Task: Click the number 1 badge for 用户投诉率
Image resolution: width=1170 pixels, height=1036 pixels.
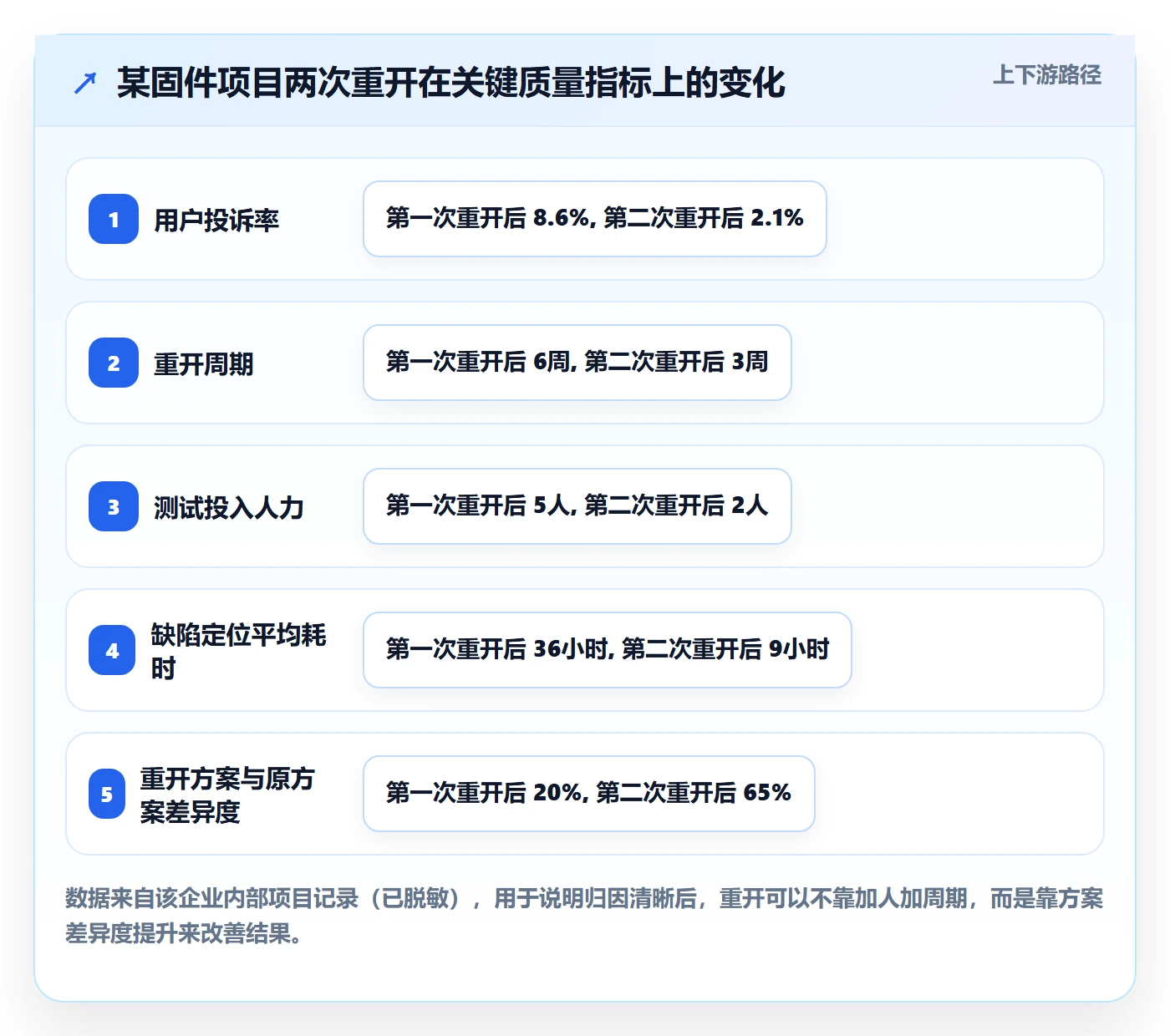Action: 114,219
